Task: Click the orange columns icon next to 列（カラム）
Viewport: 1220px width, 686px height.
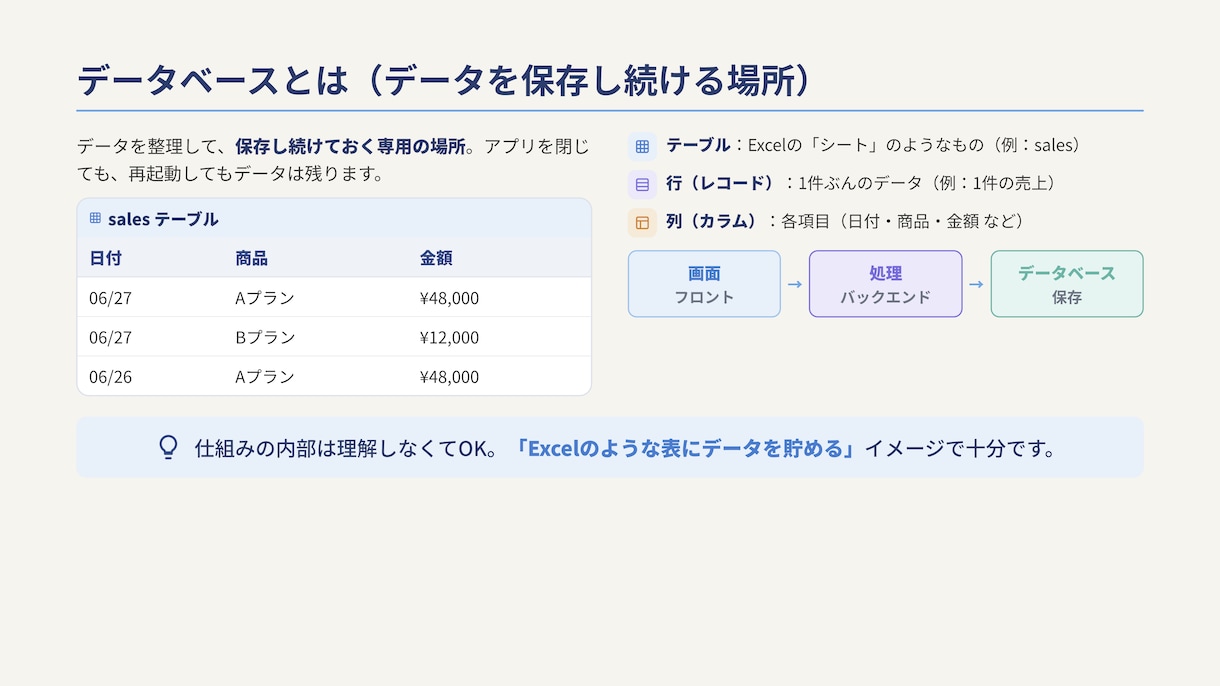Action: tap(642, 222)
